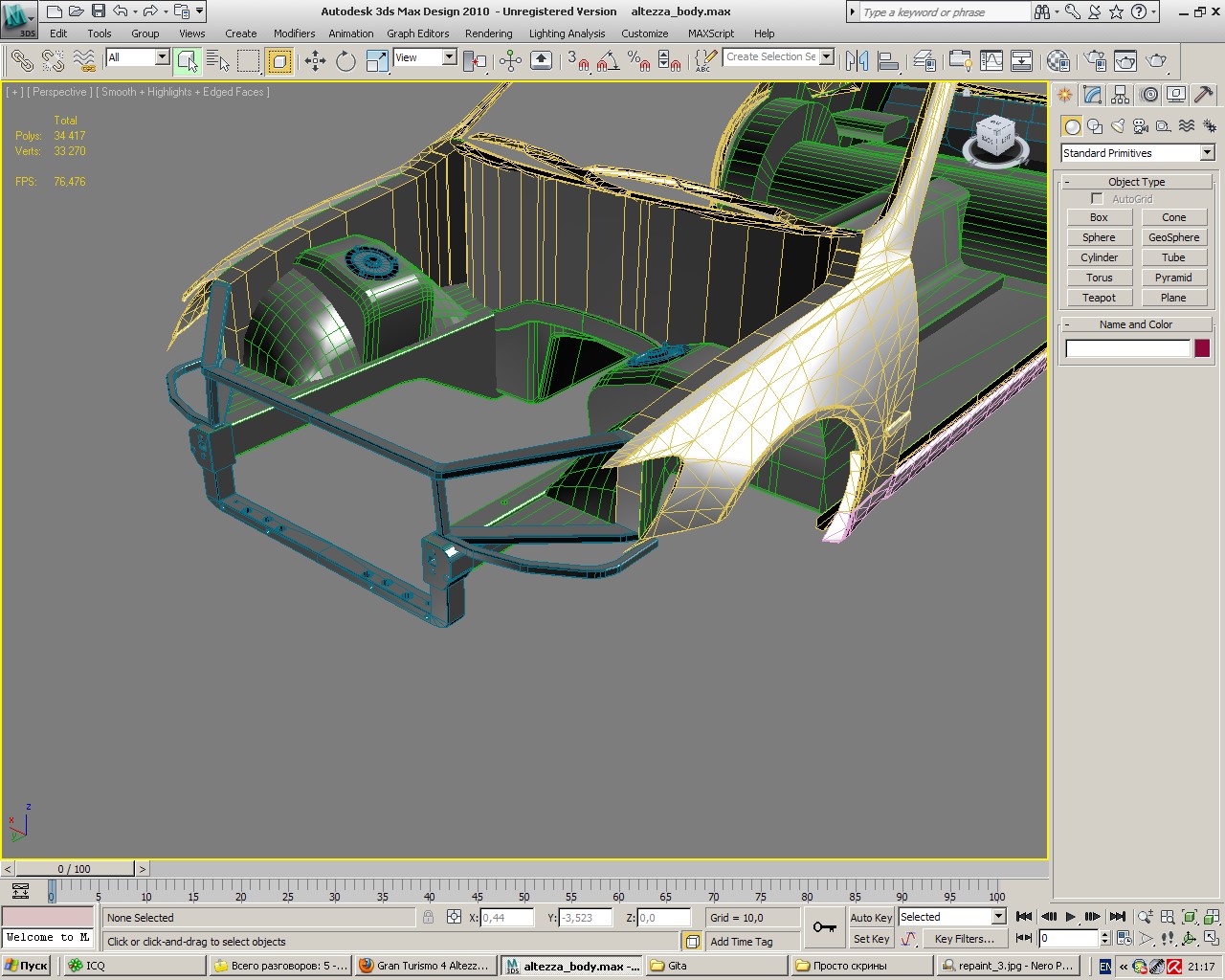
Task: Toggle the selection lock padlock
Action: tap(428, 917)
